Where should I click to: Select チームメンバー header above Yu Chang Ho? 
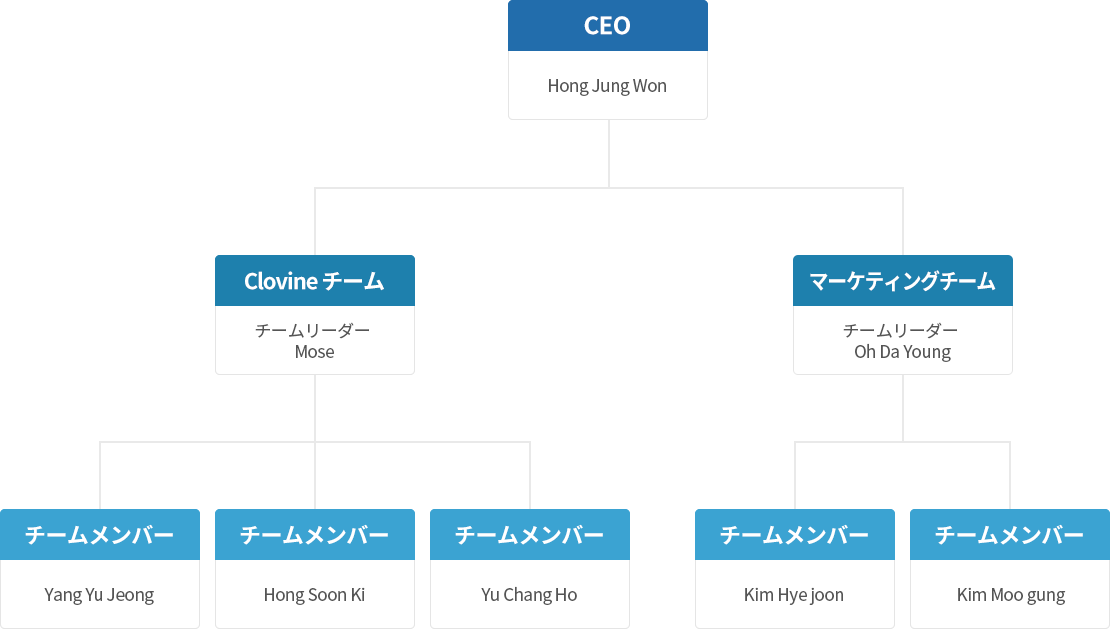click(x=530, y=535)
